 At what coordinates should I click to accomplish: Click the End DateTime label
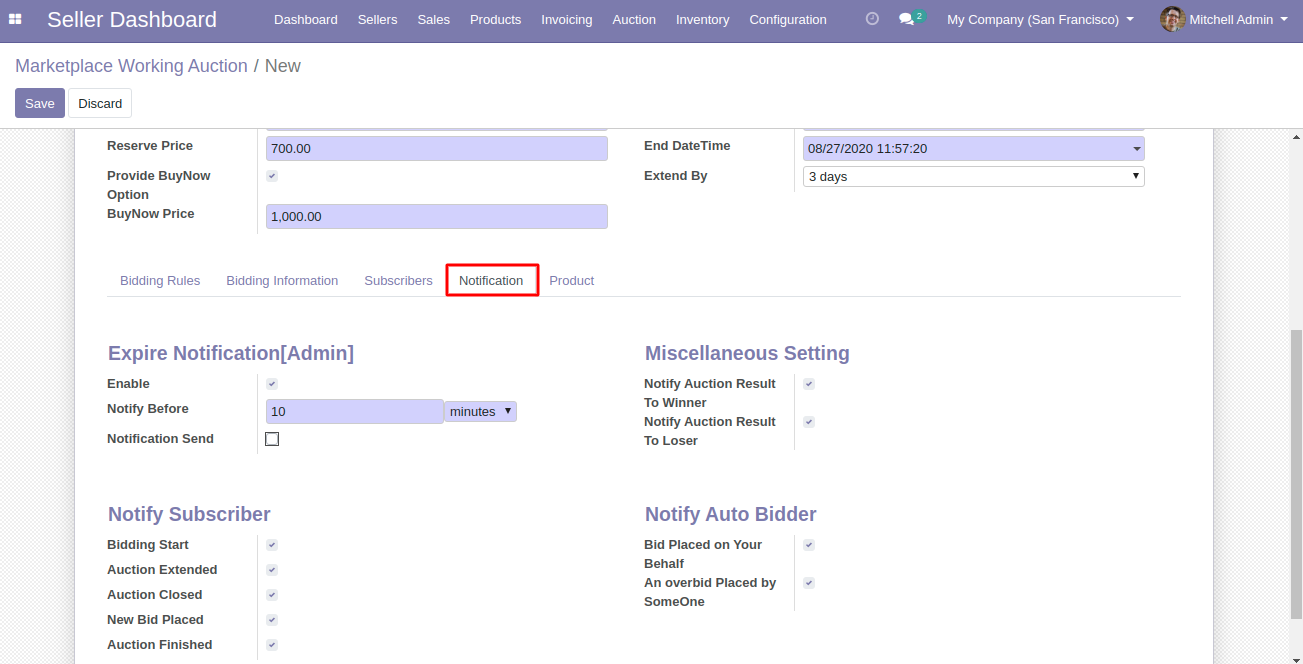(687, 146)
